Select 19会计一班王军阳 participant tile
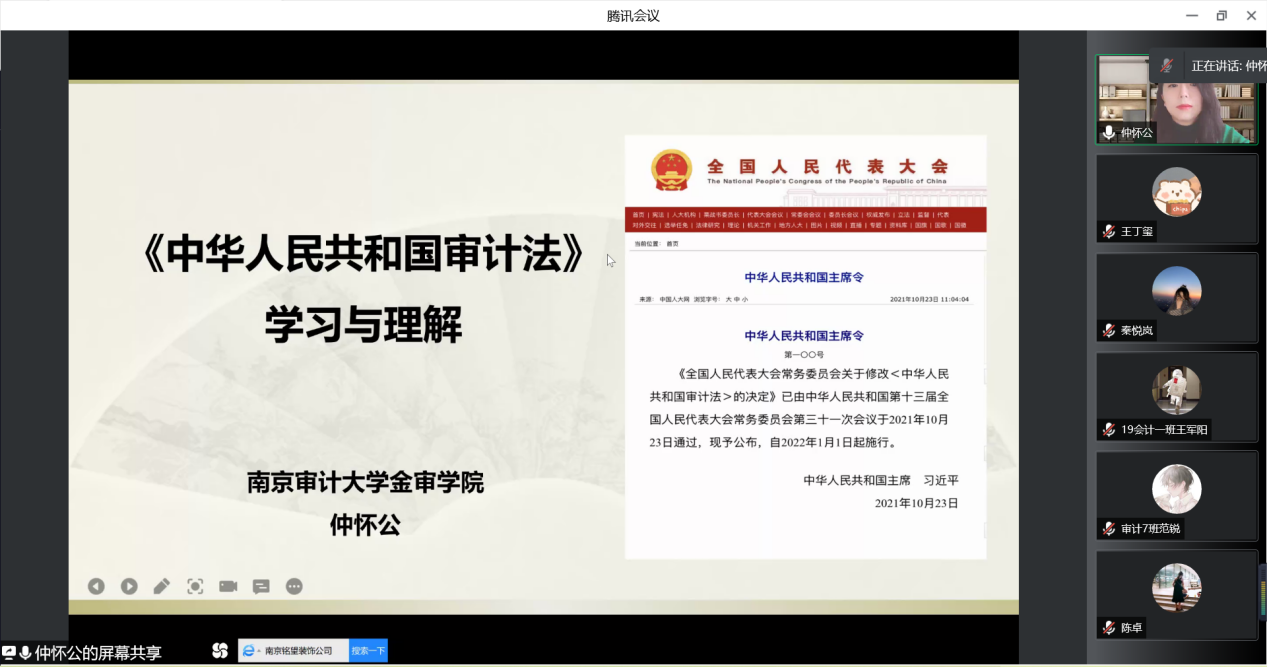The height and width of the screenshot is (667, 1267). tap(1176, 397)
